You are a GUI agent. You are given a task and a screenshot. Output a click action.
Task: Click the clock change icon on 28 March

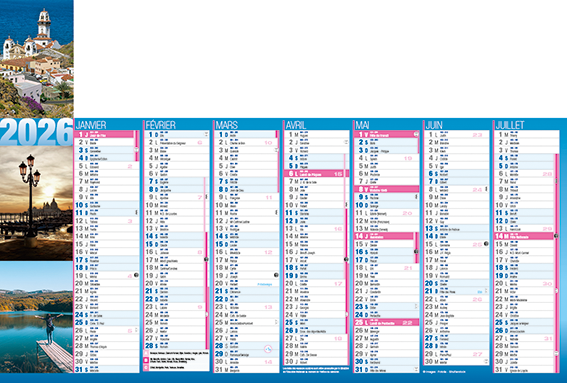[268, 349]
